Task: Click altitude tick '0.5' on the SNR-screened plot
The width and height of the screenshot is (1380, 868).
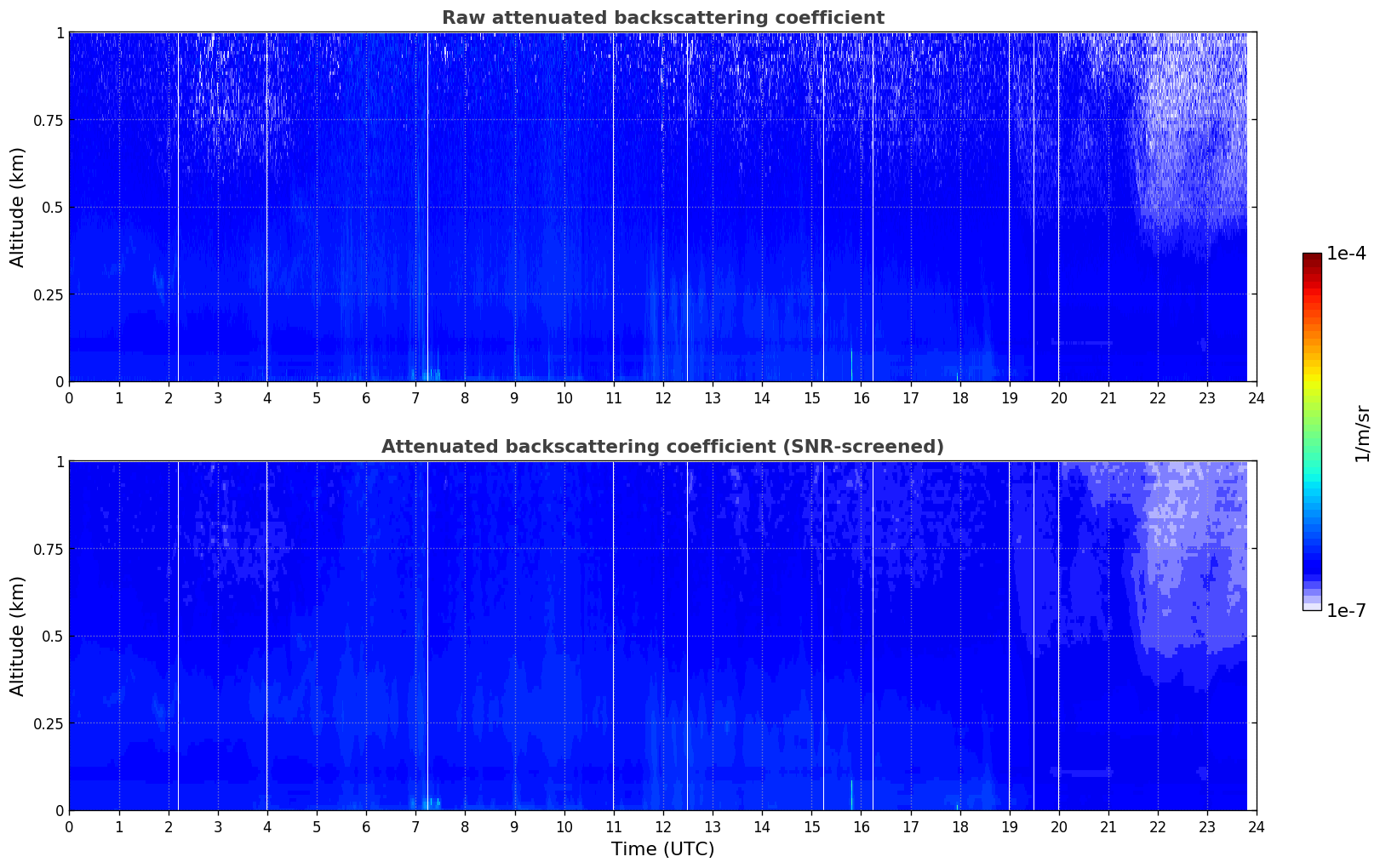Action: [53, 637]
